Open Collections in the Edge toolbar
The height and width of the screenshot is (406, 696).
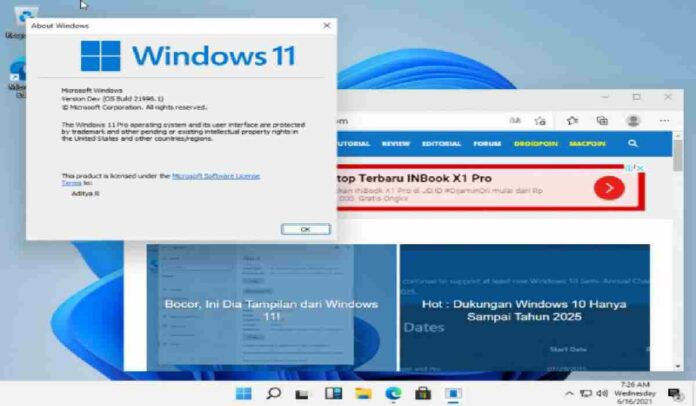coord(602,121)
